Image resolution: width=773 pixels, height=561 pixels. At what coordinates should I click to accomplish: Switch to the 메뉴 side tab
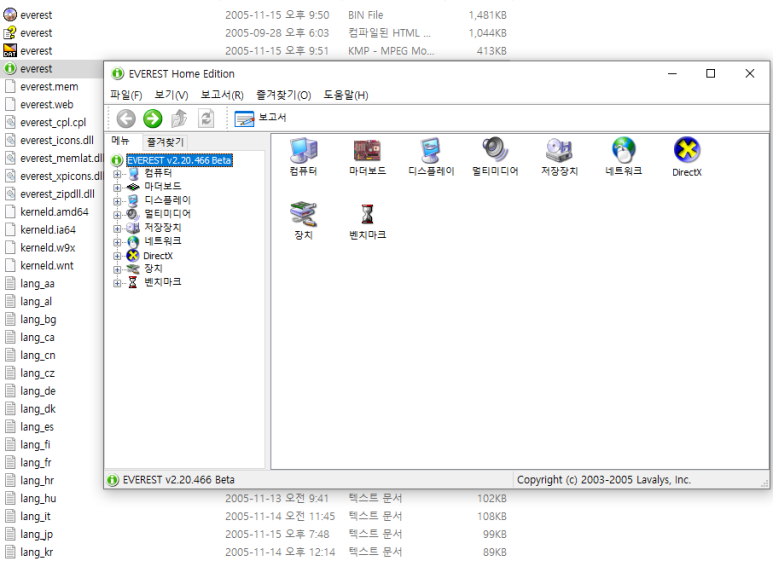121,141
